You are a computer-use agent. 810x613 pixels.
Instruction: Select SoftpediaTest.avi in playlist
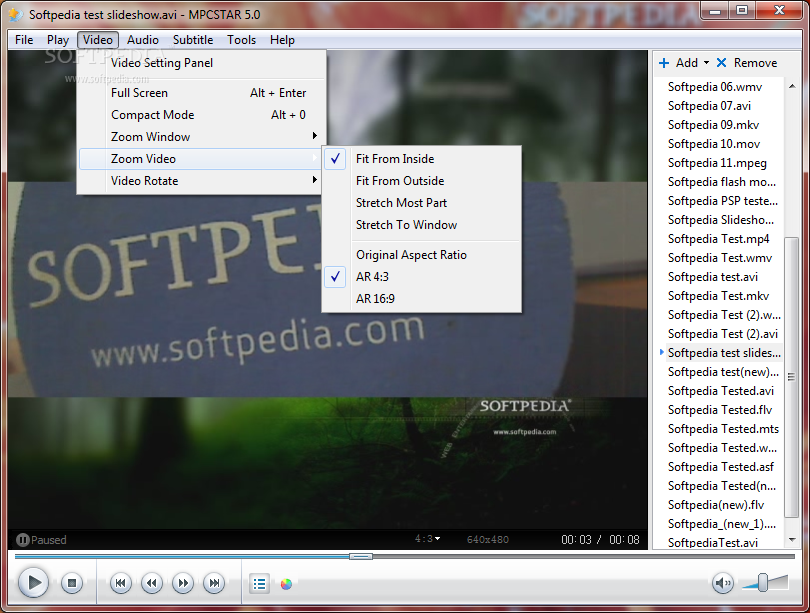point(713,543)
